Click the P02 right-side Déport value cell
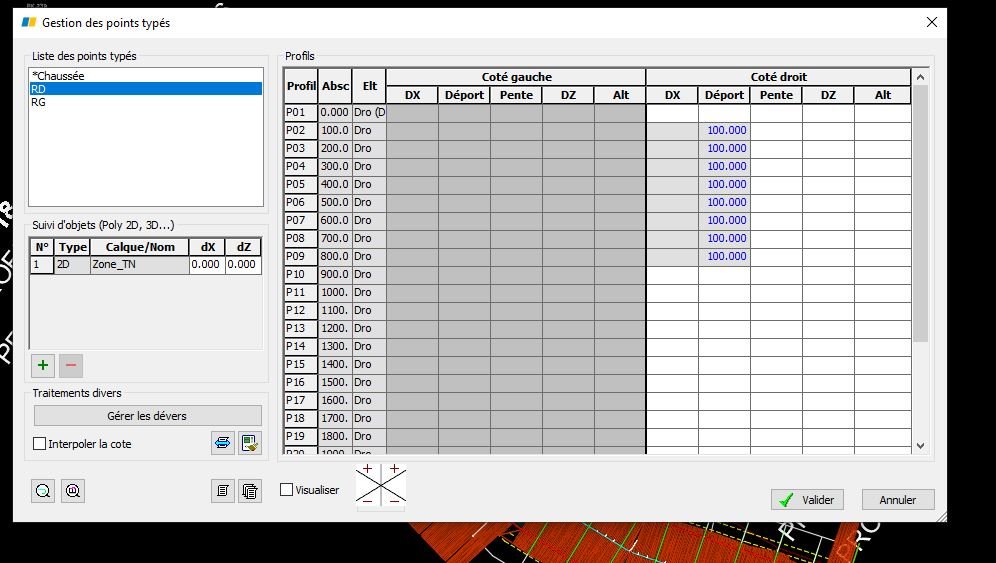 pos(724,130)
